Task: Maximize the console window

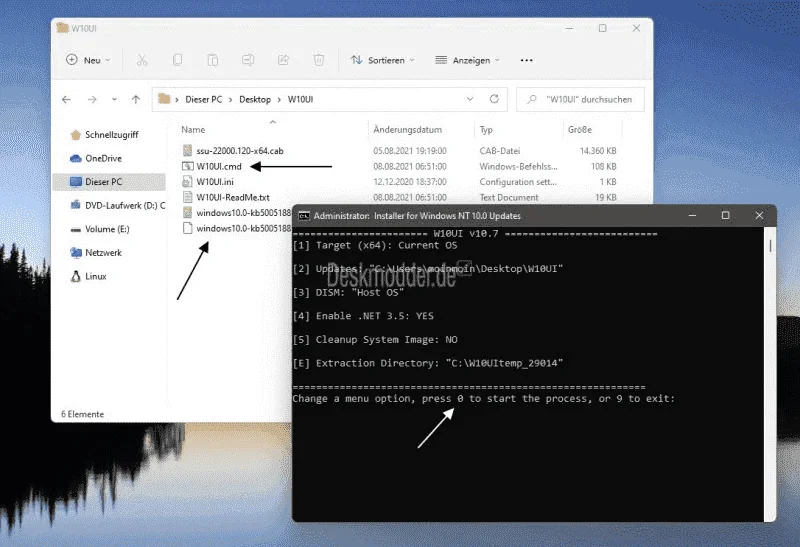Action: tap(726, 215)
